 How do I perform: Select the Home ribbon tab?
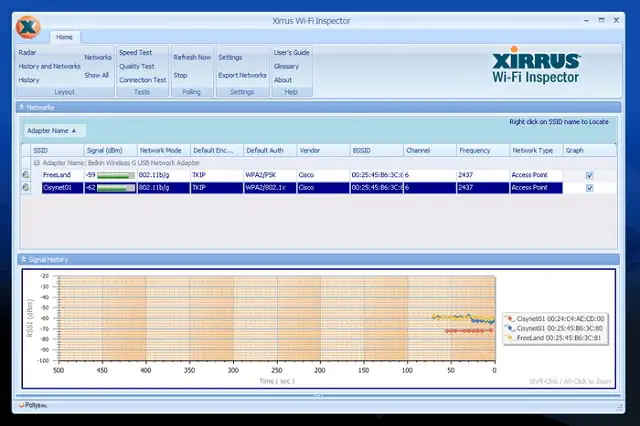64,37
